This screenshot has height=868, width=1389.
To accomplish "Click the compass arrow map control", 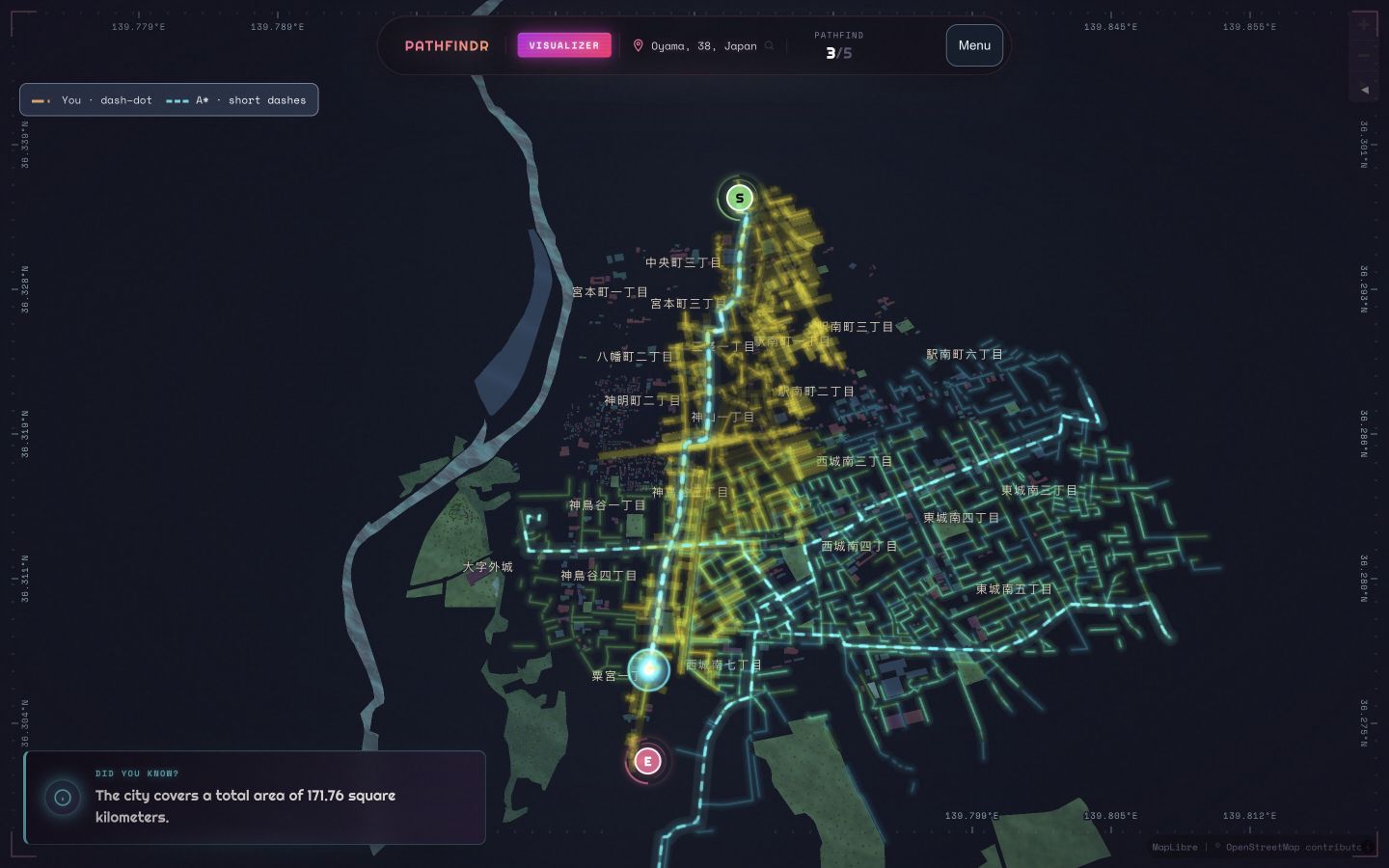I will (x=1364, y=89).
